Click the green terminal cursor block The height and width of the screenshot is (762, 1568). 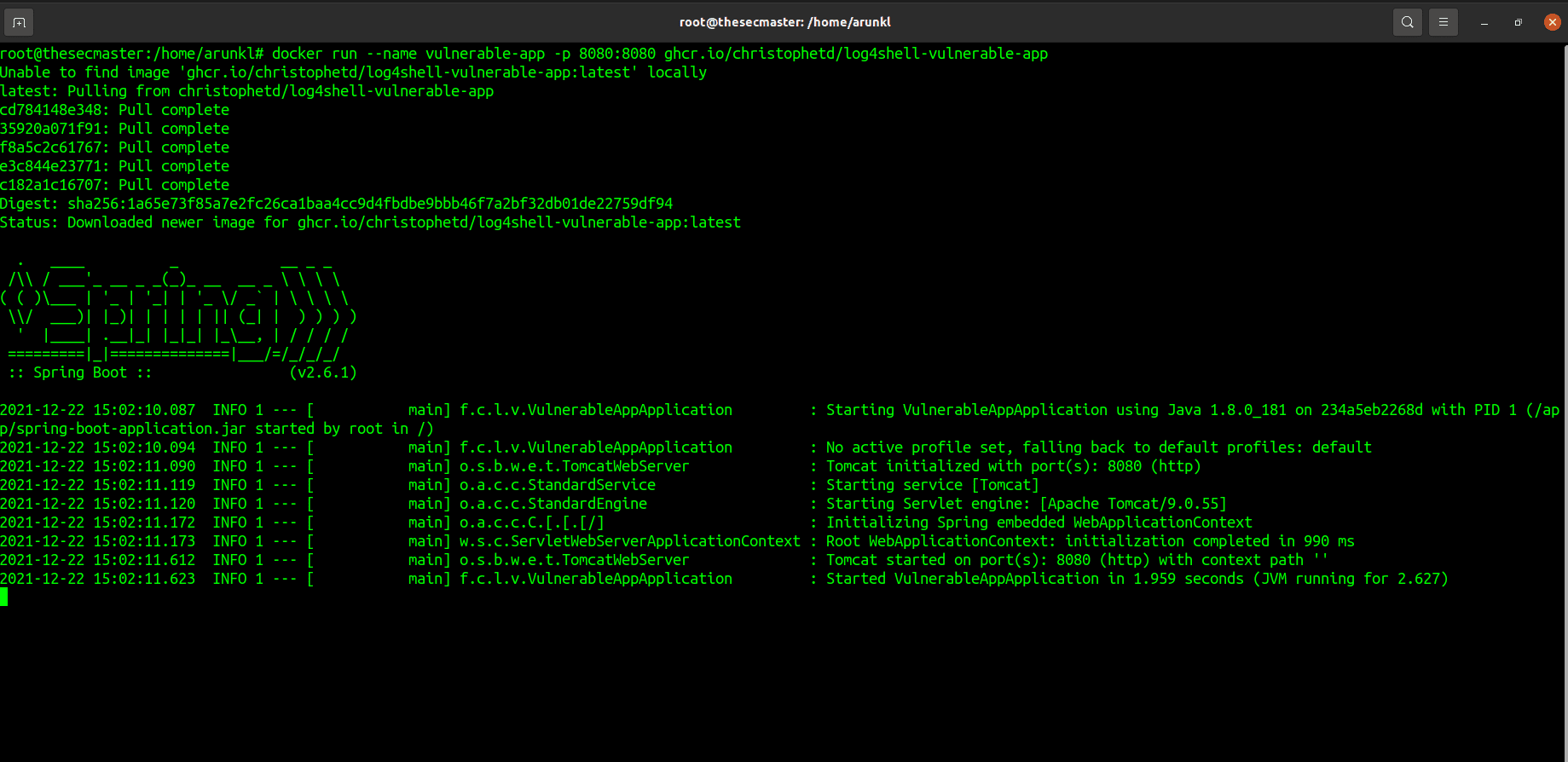click(4, 597)
